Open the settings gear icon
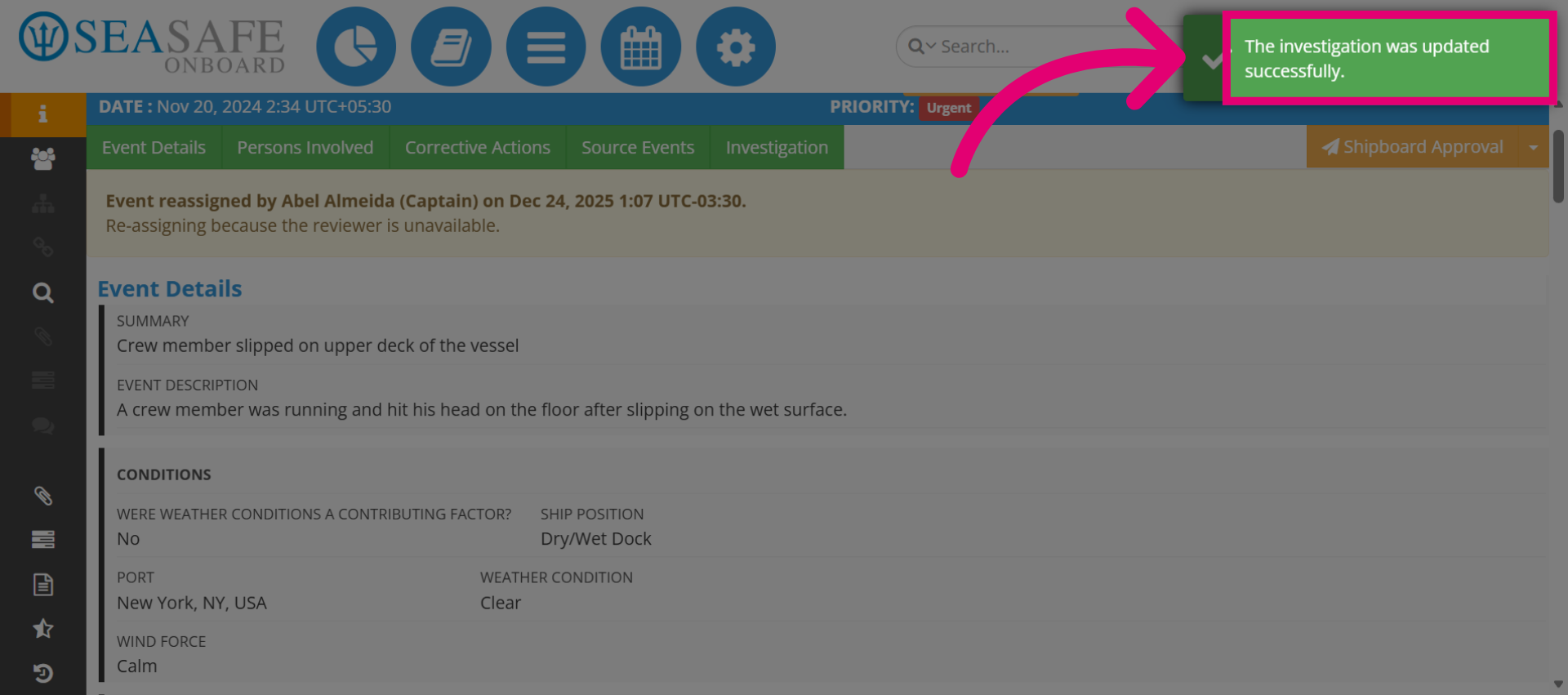Image resolution: width=1568 pixels, height=695 pixels. point(735,47)
